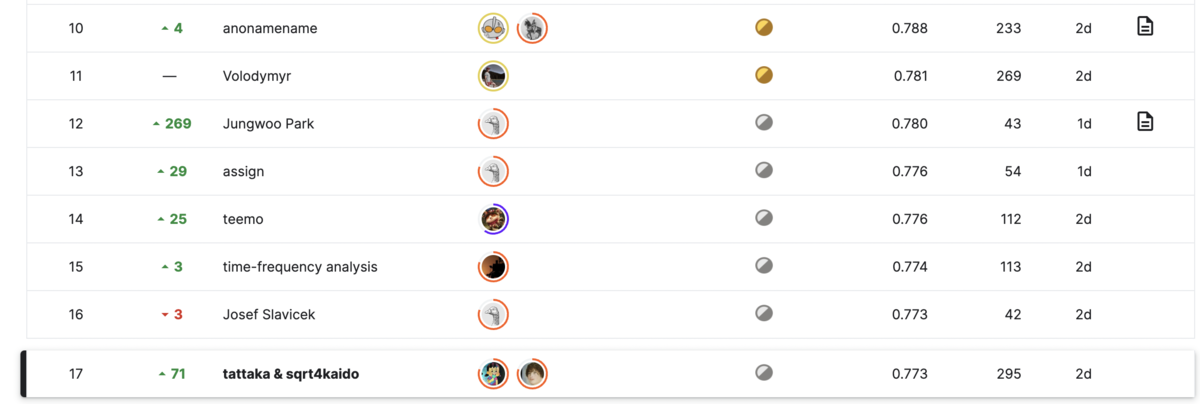Open anonamename's second member avatar
This screenshot has height=404, width=1200.
pyautogui.click(x=532, y=28)
